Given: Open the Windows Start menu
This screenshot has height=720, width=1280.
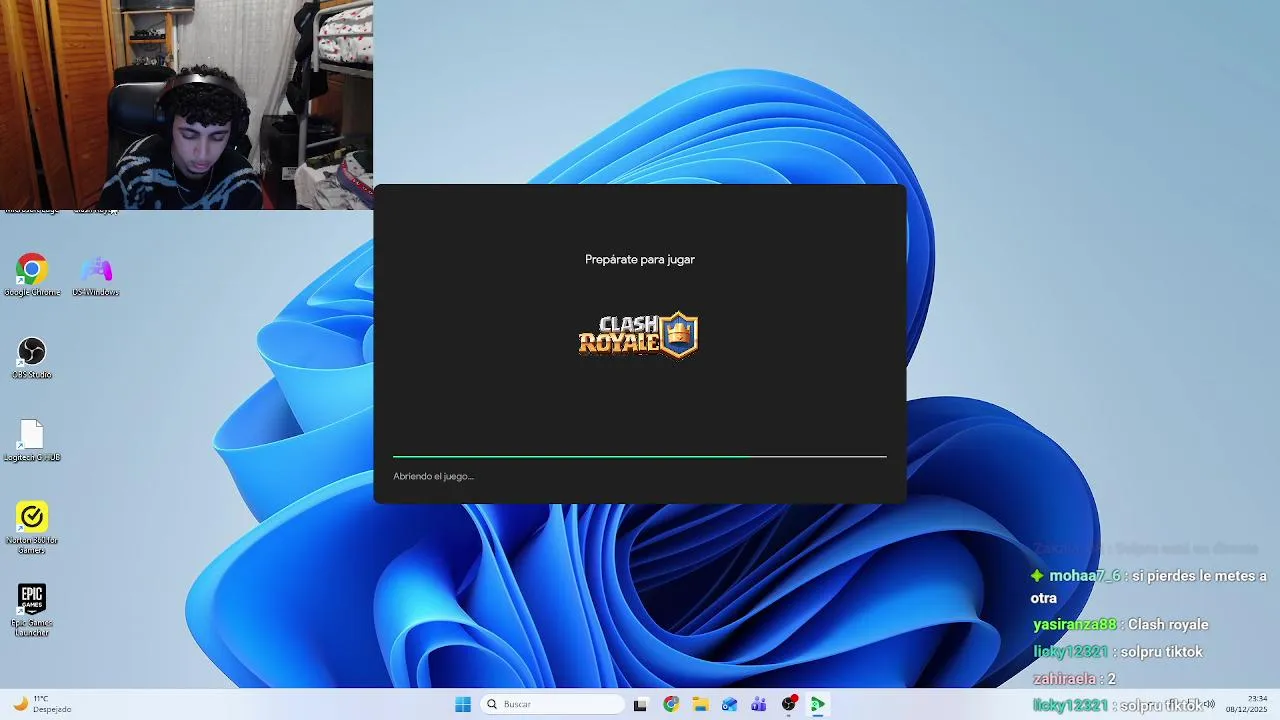Looking at the screenshot, I should [463, 704].
